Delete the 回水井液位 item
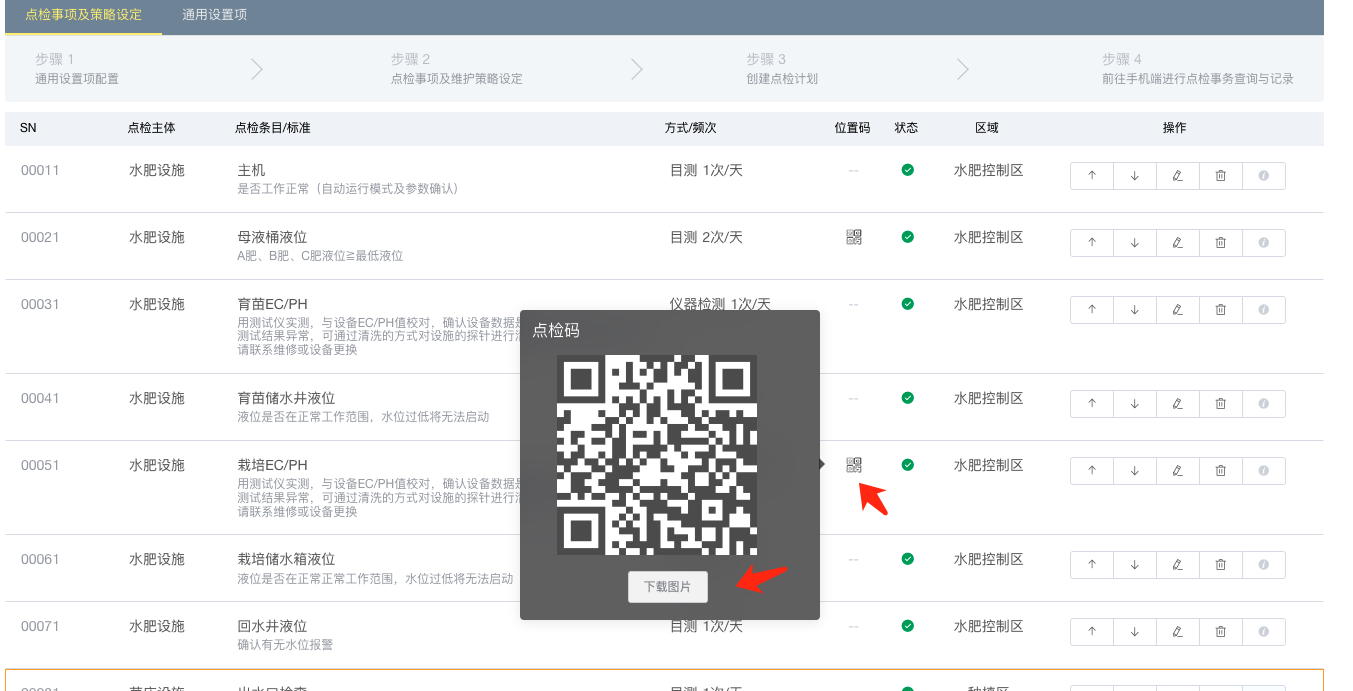 click(1221, 632)
